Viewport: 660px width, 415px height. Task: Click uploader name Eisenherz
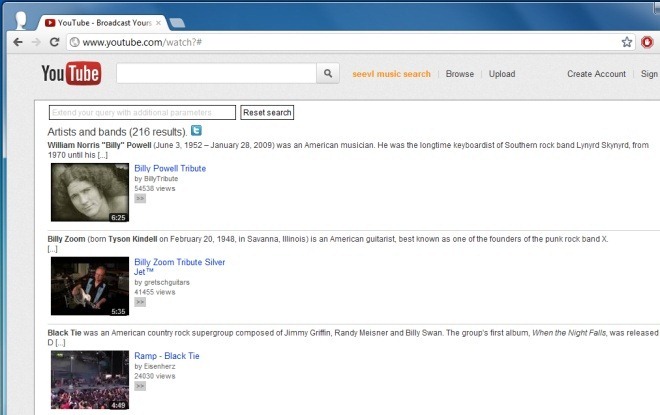coord(160,367)
